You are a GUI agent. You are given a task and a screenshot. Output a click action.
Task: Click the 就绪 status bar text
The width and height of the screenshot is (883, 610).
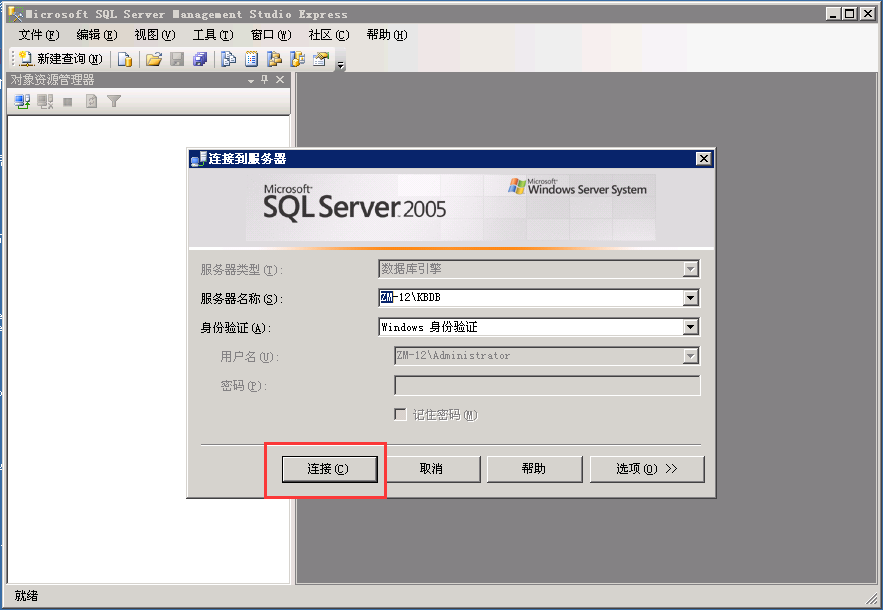tap(26, 596)
